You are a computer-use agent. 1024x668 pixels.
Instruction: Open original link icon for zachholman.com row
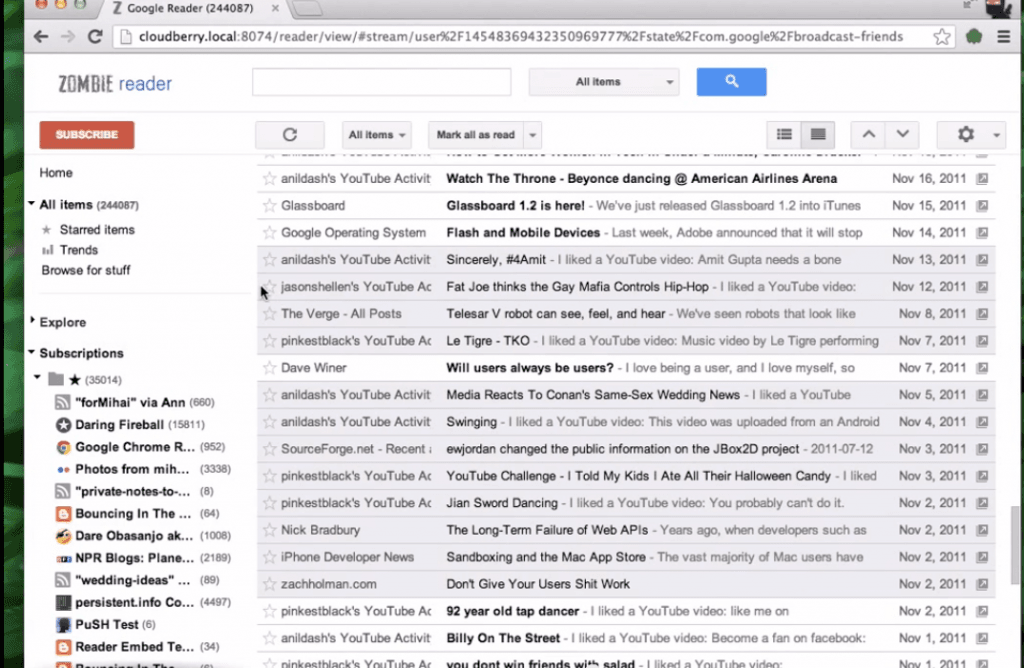click(982, 584)
